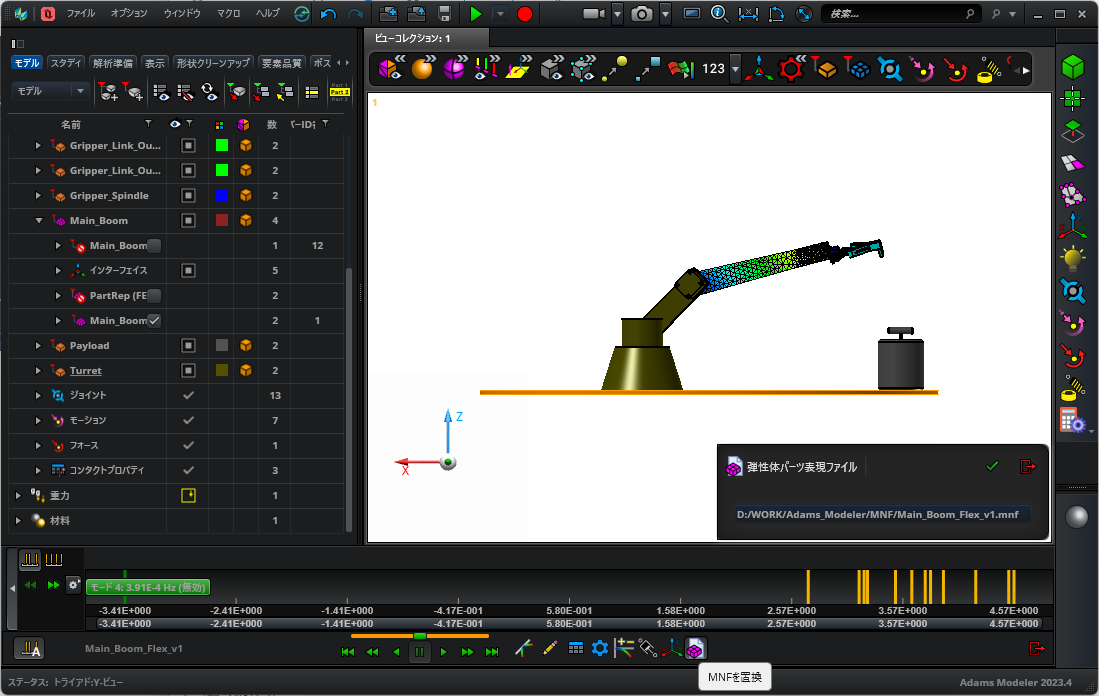Click the calculator icon in right sidebar

click(x=1072, y=420)
